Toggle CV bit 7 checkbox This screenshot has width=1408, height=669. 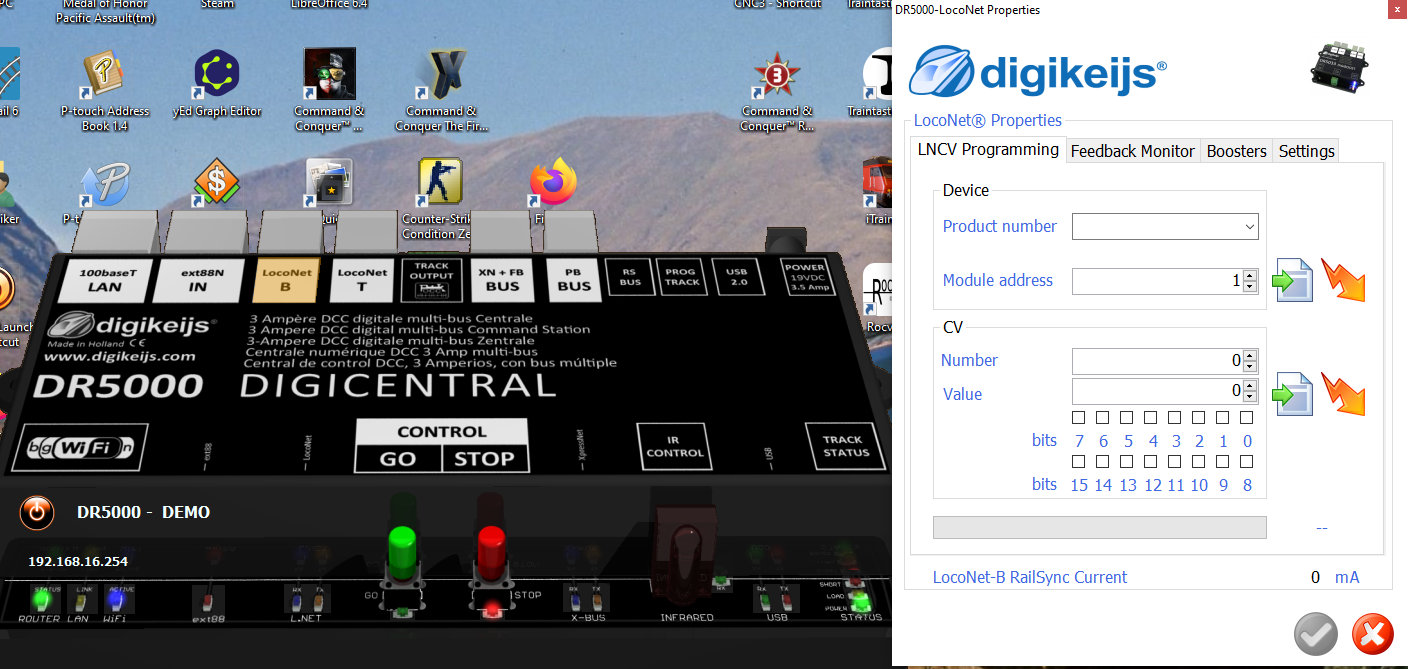1079,417
